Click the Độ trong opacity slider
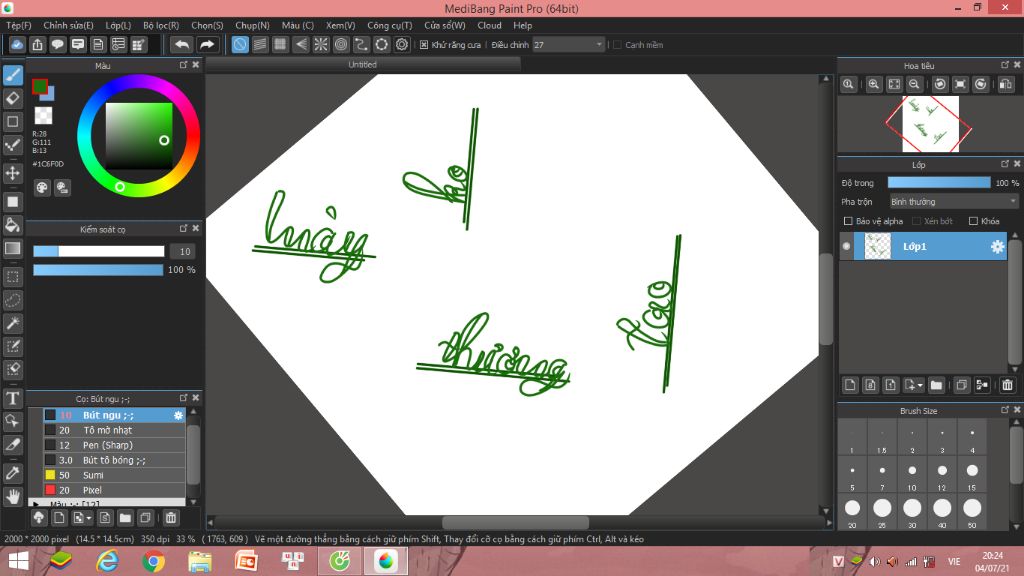 coord(938,183)
